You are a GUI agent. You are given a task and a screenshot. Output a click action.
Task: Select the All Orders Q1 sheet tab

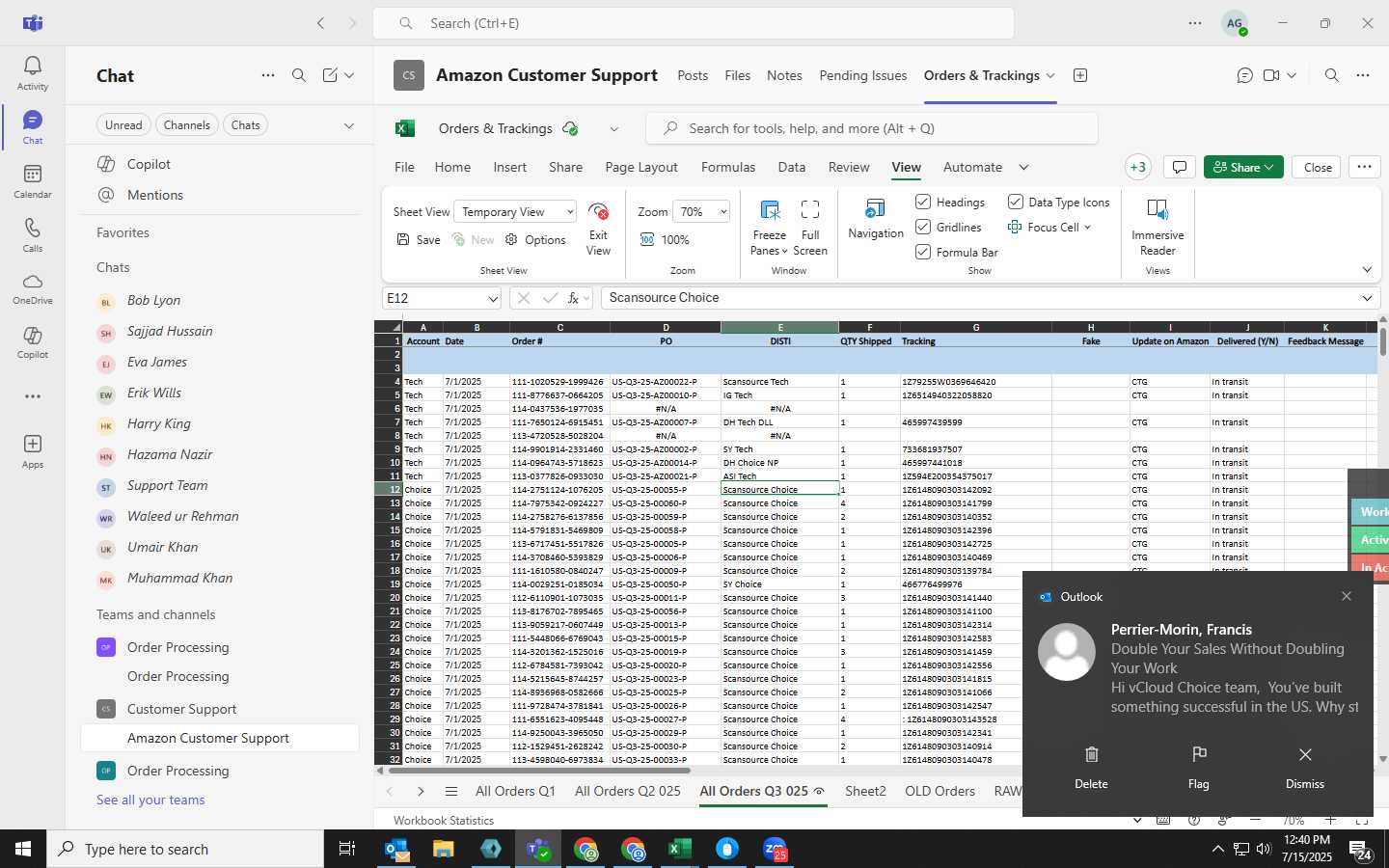click(x=515, y=791)
